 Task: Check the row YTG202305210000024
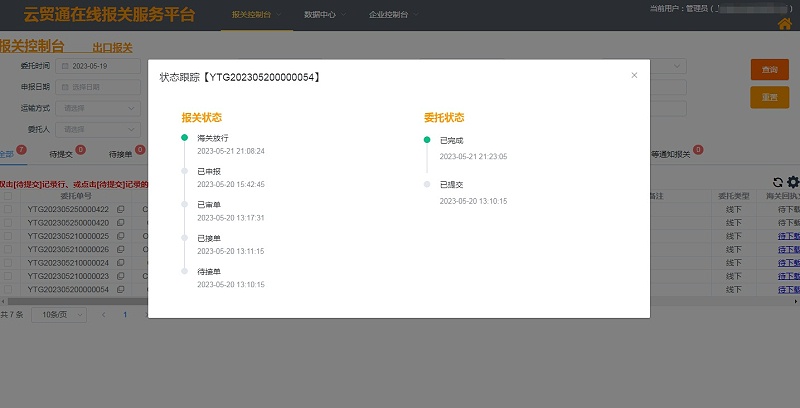coord(8,262)
